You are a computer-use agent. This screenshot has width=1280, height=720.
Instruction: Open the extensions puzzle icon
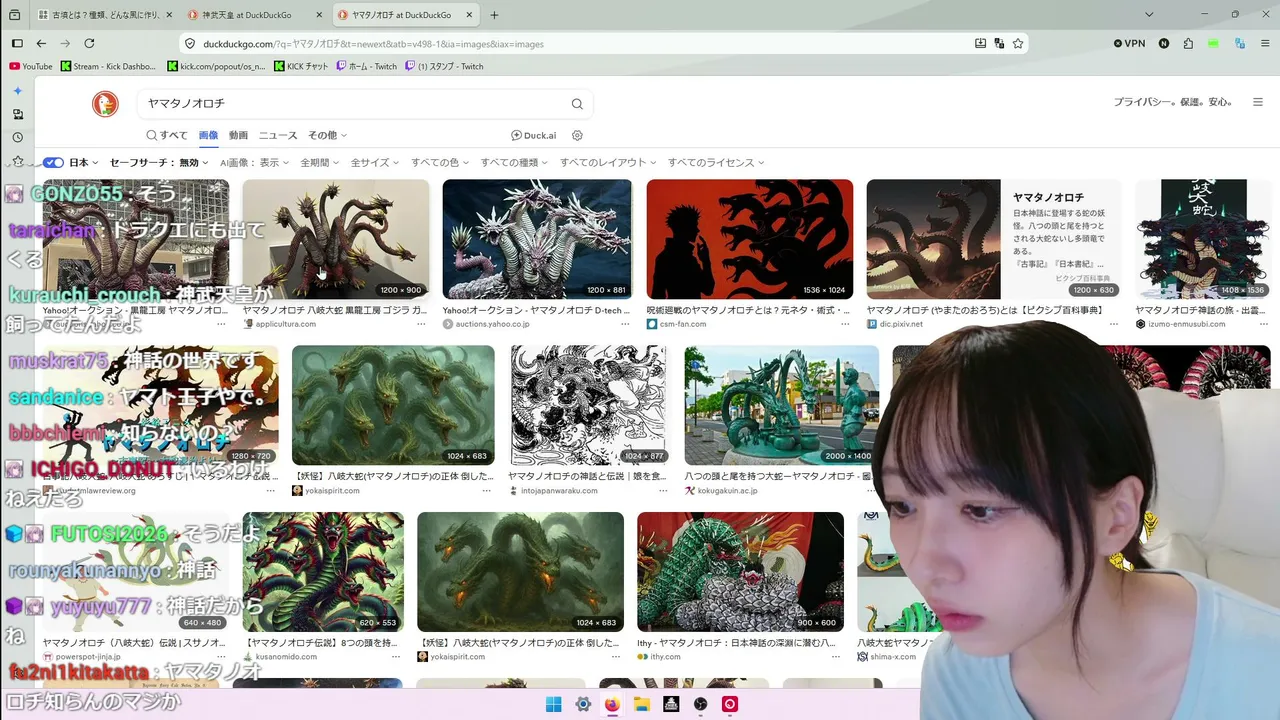[1188, 43]
